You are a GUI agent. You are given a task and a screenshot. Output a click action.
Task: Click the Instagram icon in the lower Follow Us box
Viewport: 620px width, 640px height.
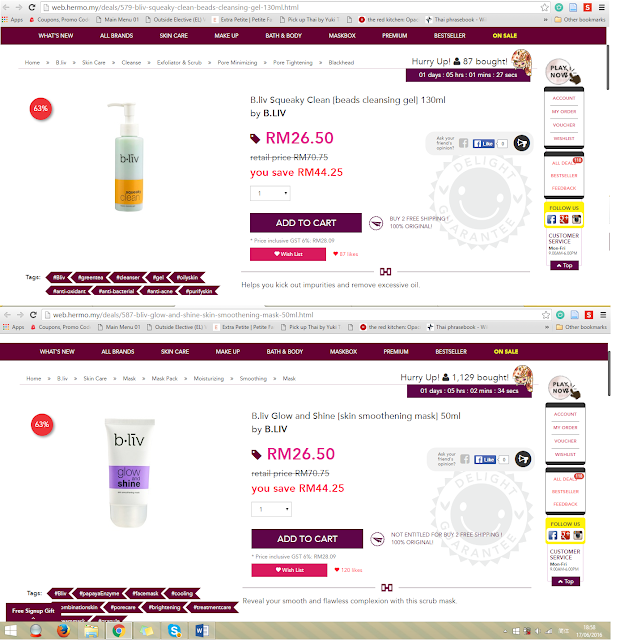578,535
